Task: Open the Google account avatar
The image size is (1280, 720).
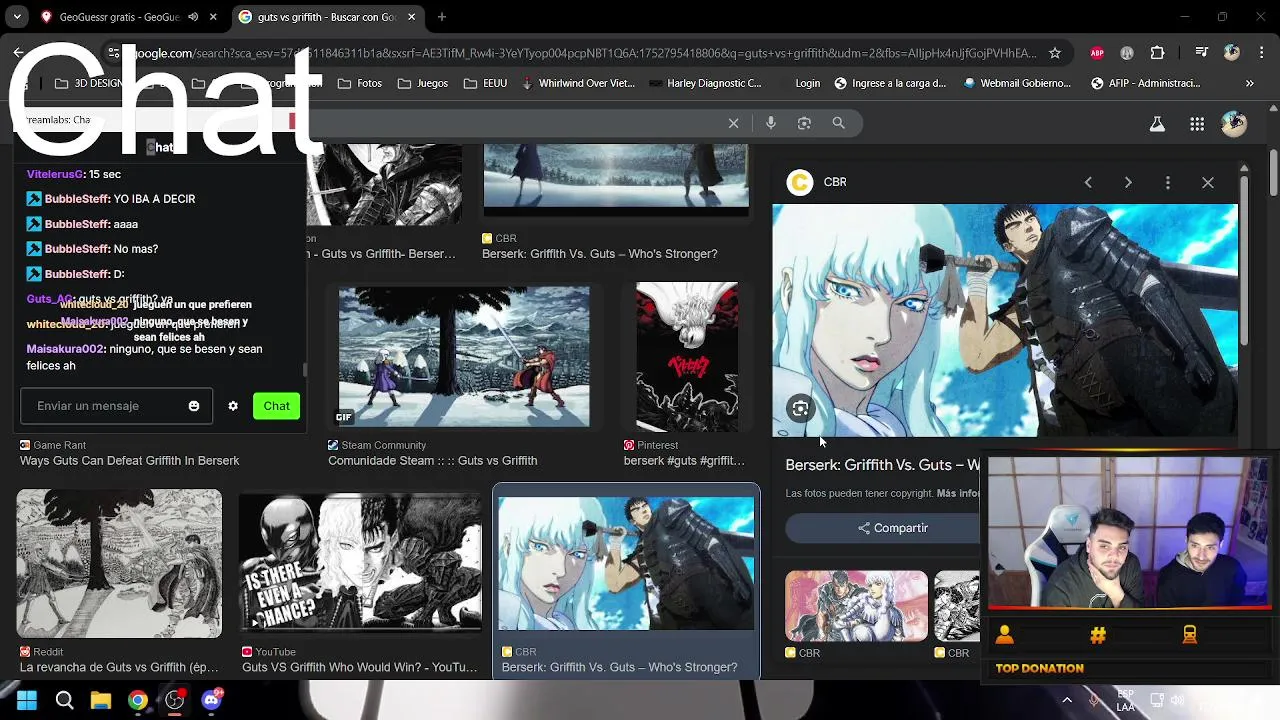Action: (x=1234, y=124)
